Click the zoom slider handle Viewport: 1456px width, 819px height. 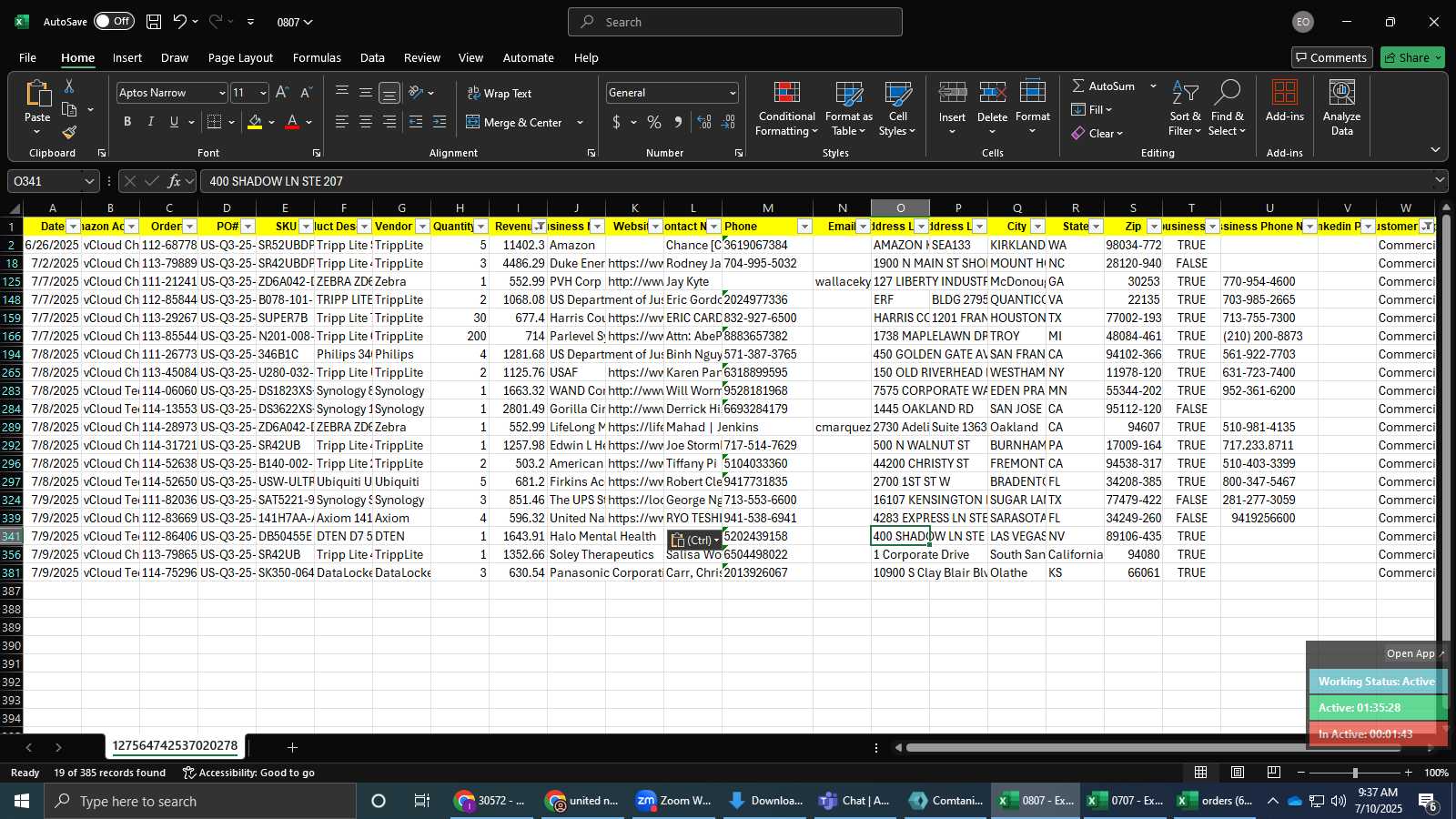(x=1355, y=773)
